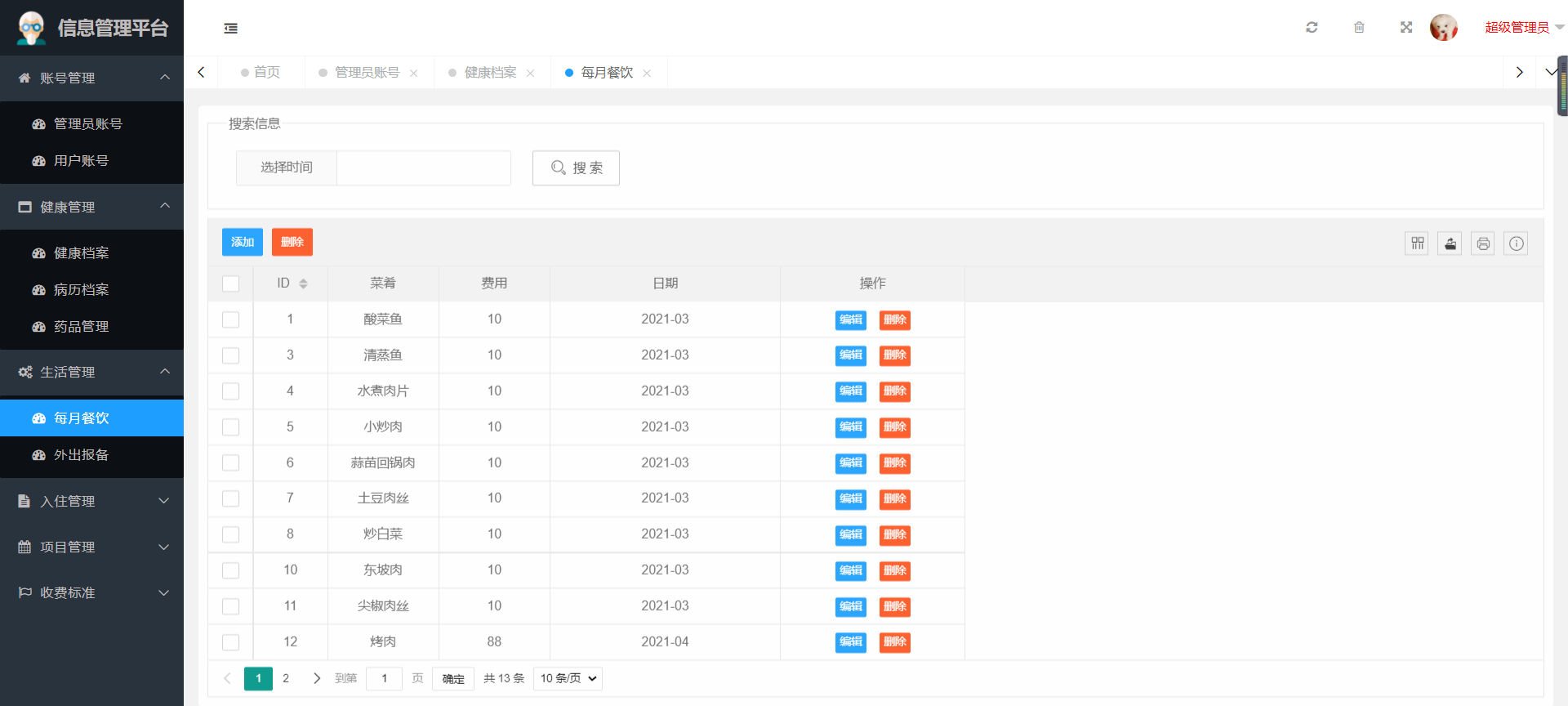Screen dimensions: 1568x706
Task: Click the print icon in the table toolbar
Action: point(1483,244)
